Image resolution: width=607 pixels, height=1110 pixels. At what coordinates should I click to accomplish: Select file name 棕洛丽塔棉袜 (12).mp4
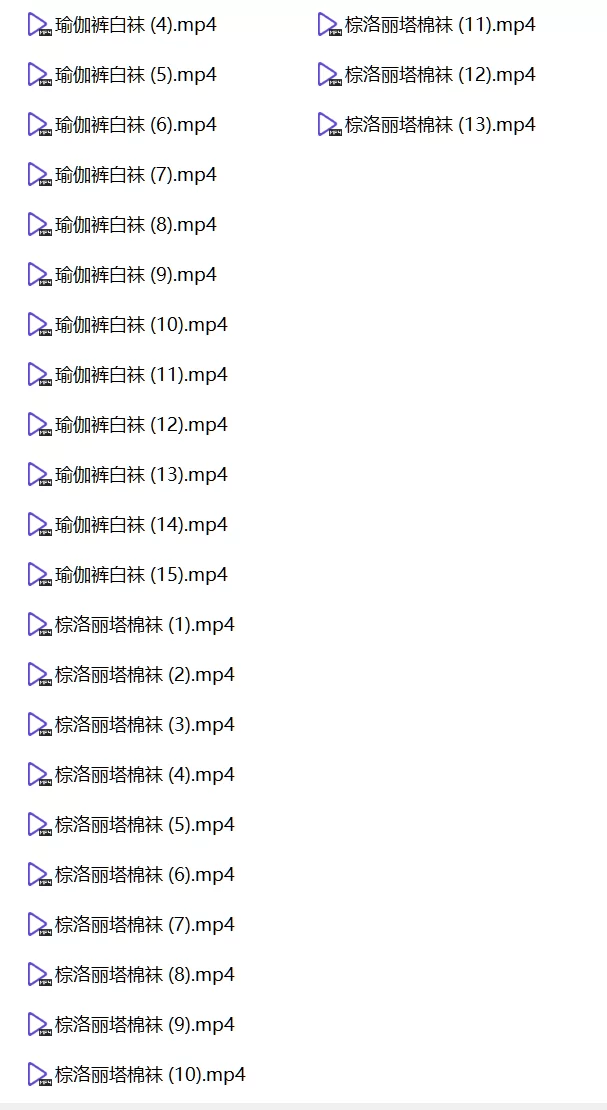point(441,75)
